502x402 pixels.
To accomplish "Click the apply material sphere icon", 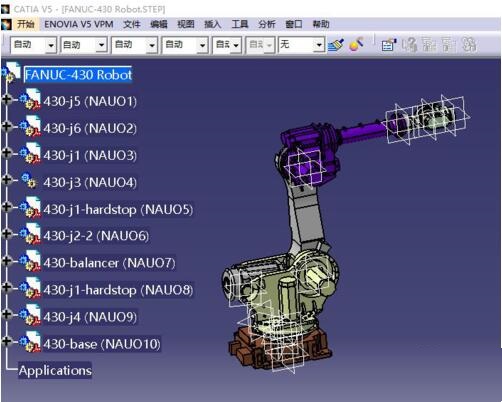I will [357, 44].
